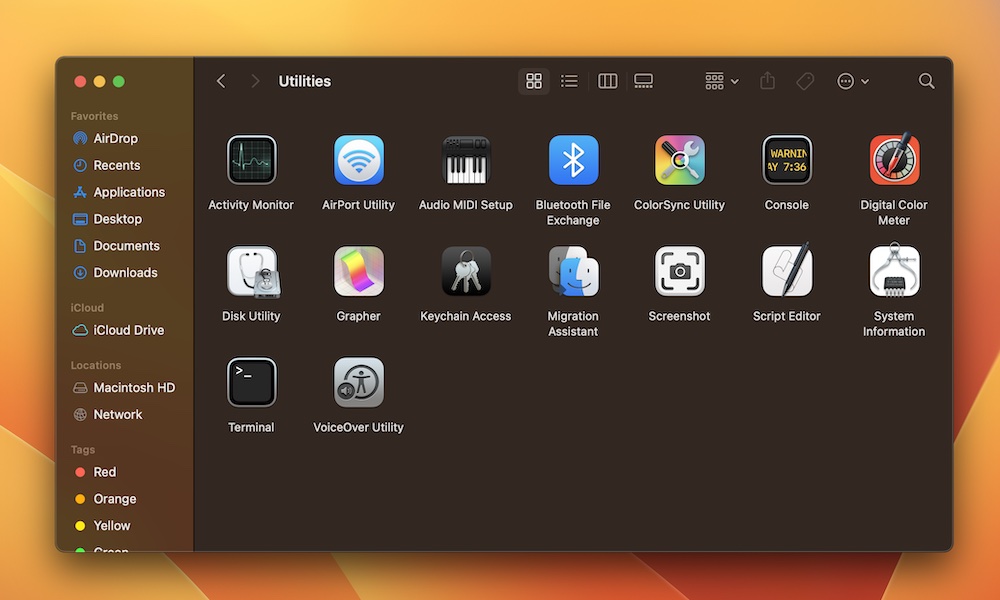This screenshot has width=1000, height=600.
Task: Select the Grapher app icon
Action: click(358, 271)
